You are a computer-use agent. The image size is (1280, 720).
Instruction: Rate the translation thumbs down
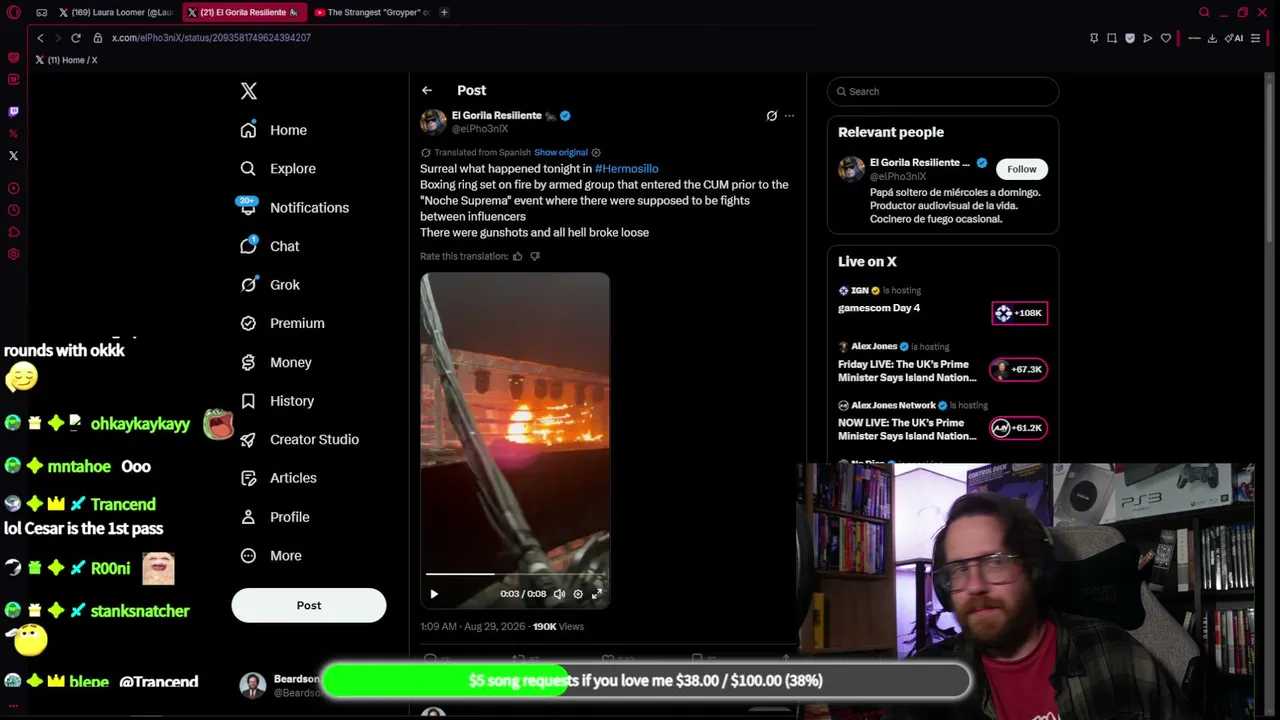pyautogui.click(x=535, y=257)
